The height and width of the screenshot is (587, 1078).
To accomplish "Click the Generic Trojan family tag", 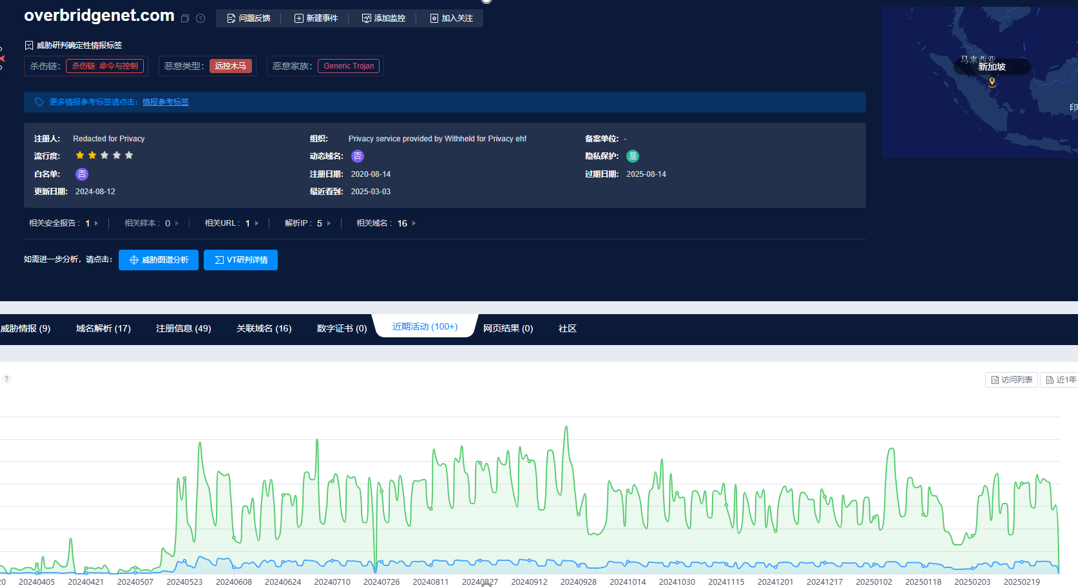I will (349, 66).
